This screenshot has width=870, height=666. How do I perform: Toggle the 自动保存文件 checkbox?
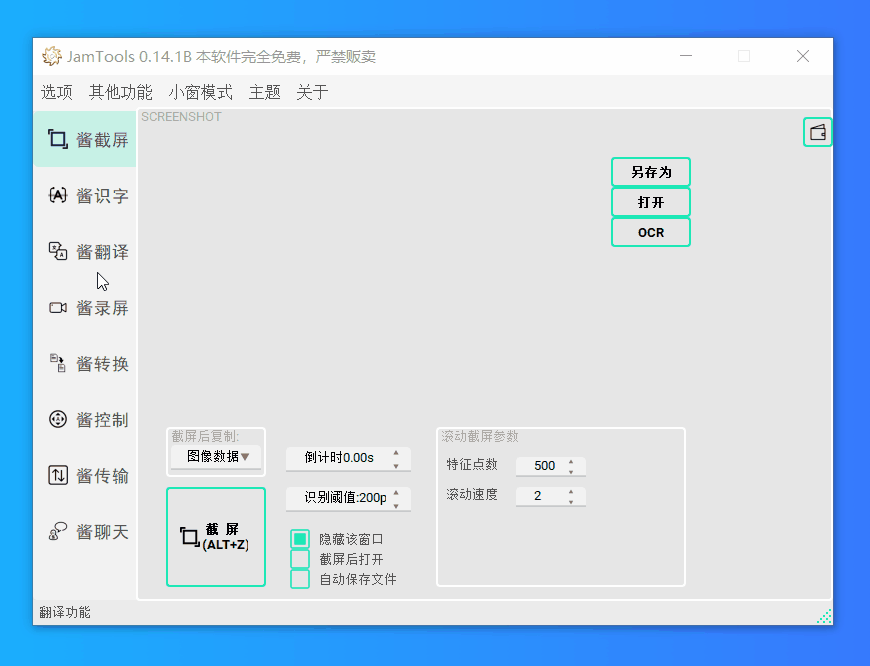point(300,579)
